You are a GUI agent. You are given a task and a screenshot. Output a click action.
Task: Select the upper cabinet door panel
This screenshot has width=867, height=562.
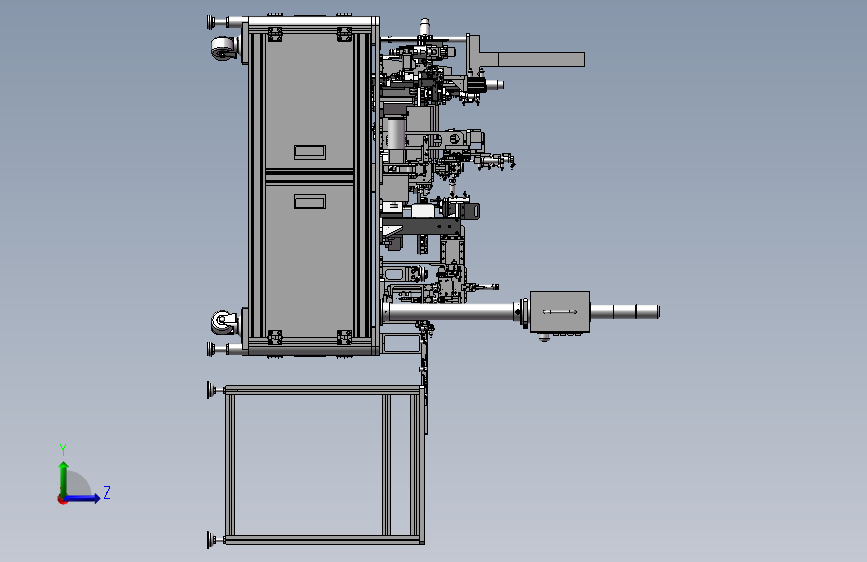tap(310, 101)
